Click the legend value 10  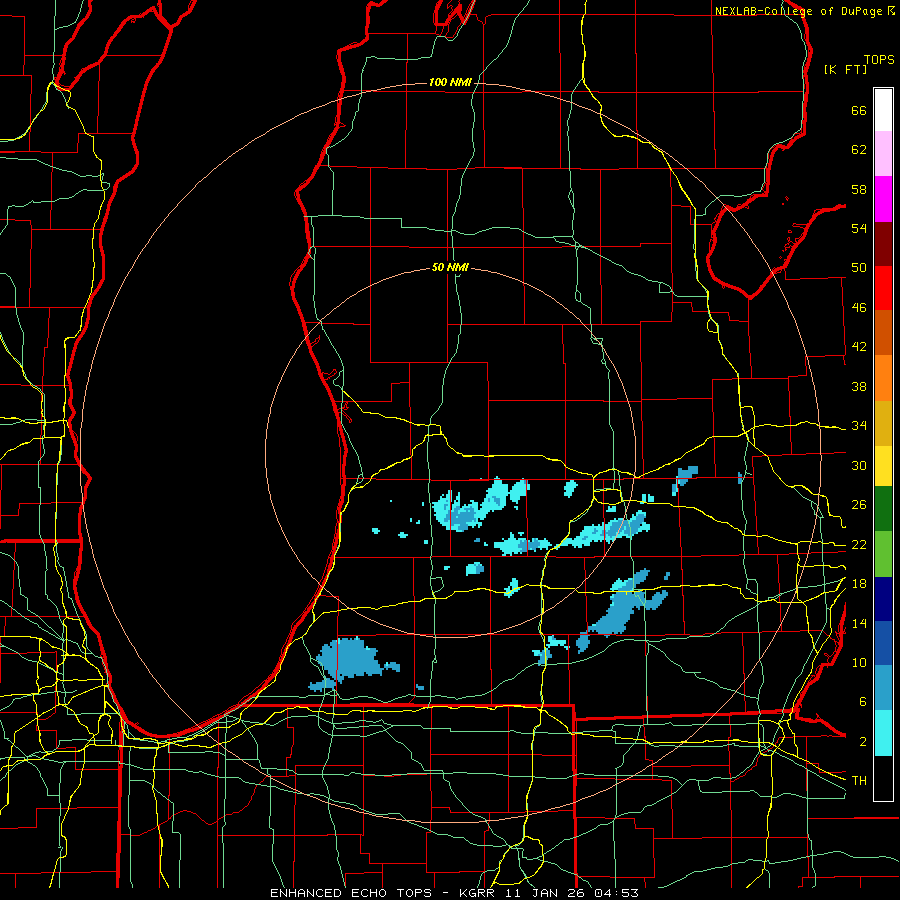click(859, 662)
